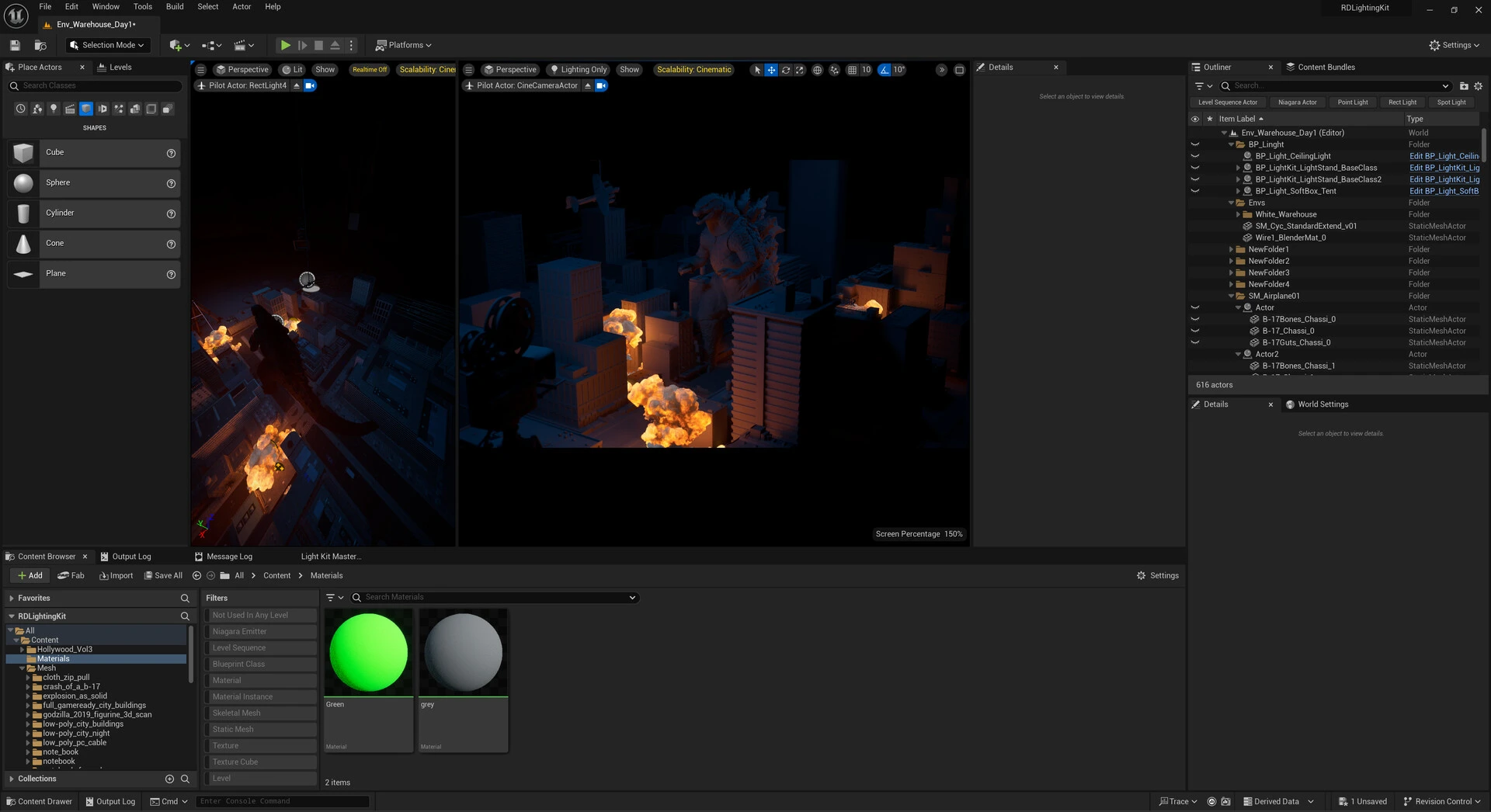This screenshot has height=812, width=1491.
Task: Open the Outliner settings gear icon
Action: point(1478,86)
